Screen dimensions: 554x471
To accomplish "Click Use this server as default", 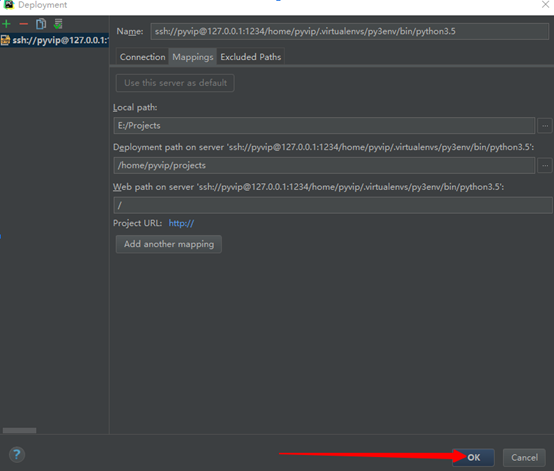I will pyautogui.click(x=175, y=83).
